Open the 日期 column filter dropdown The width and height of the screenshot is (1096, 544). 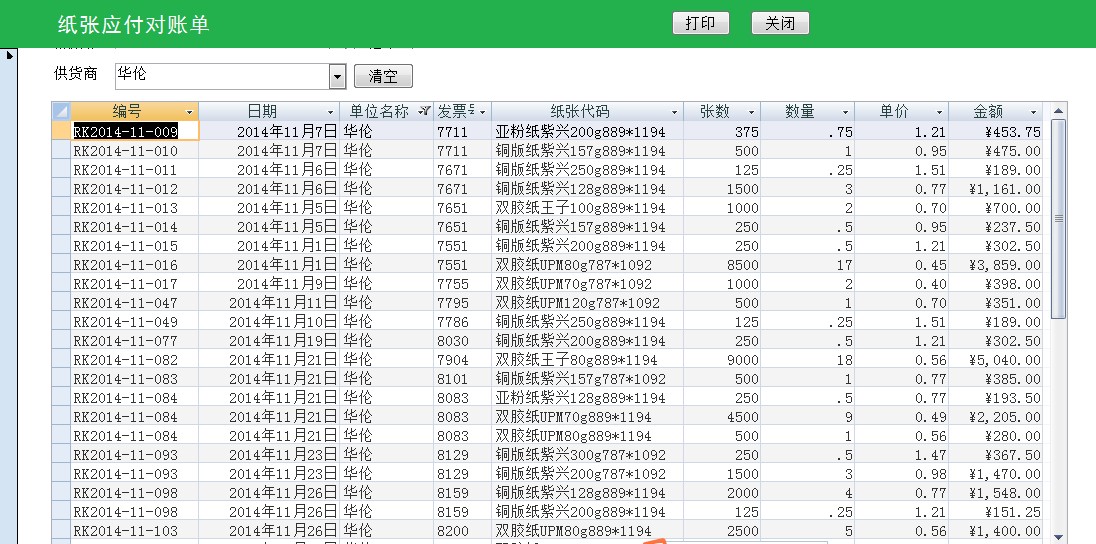pyautogui.click(x=331, y=112)
